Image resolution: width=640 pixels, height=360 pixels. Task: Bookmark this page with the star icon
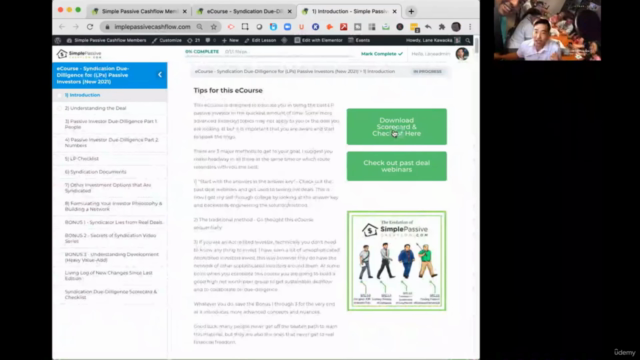coord(213,27)
